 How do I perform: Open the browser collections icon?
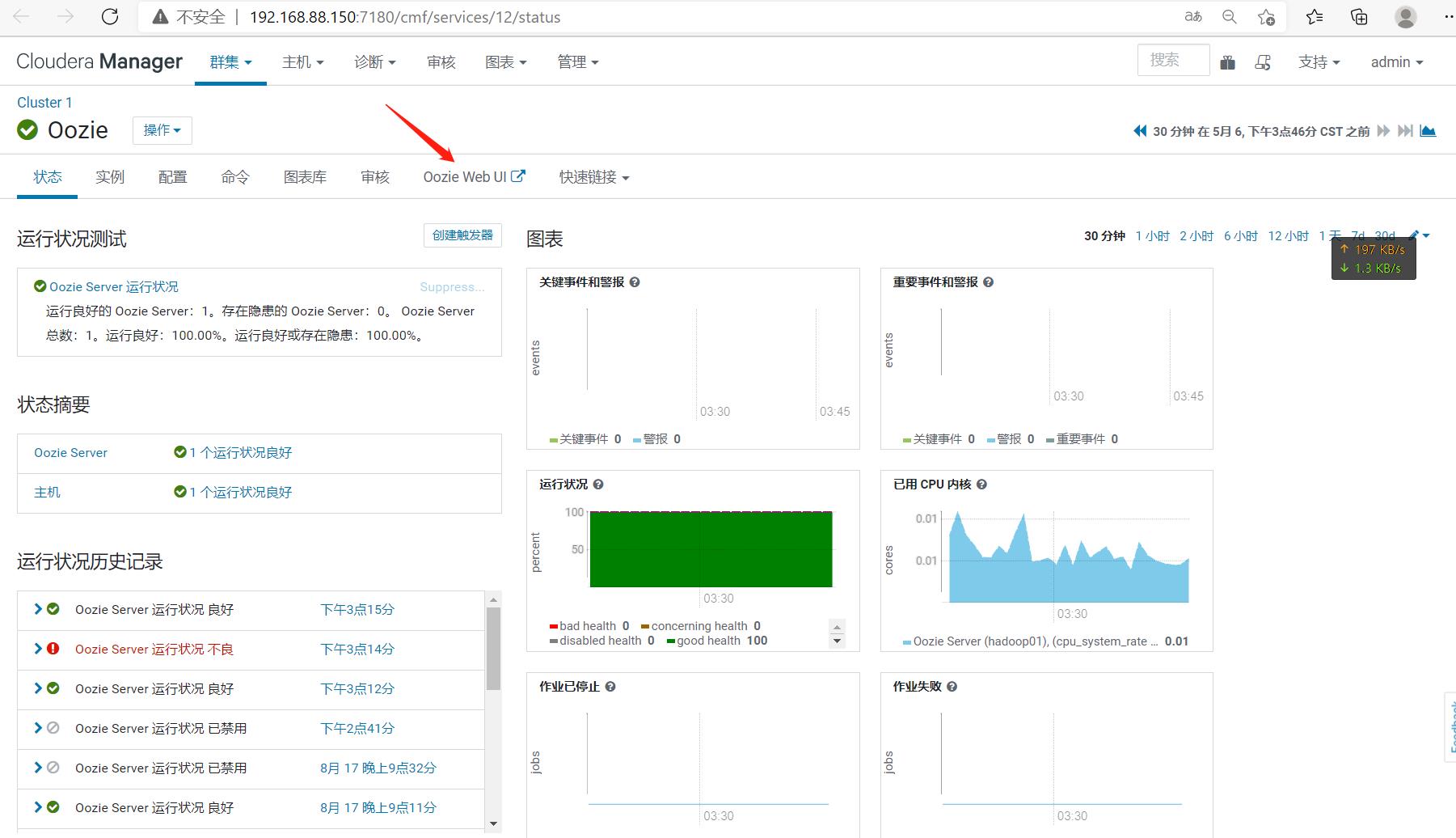[1359, 17]
